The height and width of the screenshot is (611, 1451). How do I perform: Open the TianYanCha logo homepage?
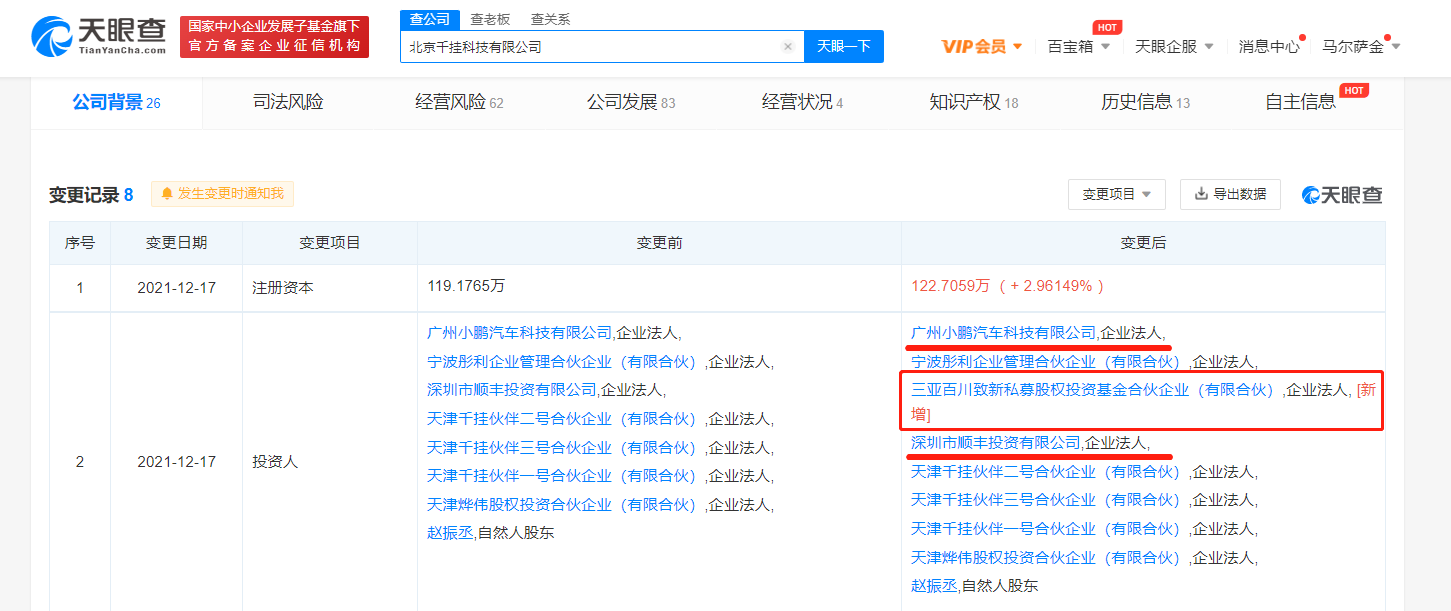point(98,37)
